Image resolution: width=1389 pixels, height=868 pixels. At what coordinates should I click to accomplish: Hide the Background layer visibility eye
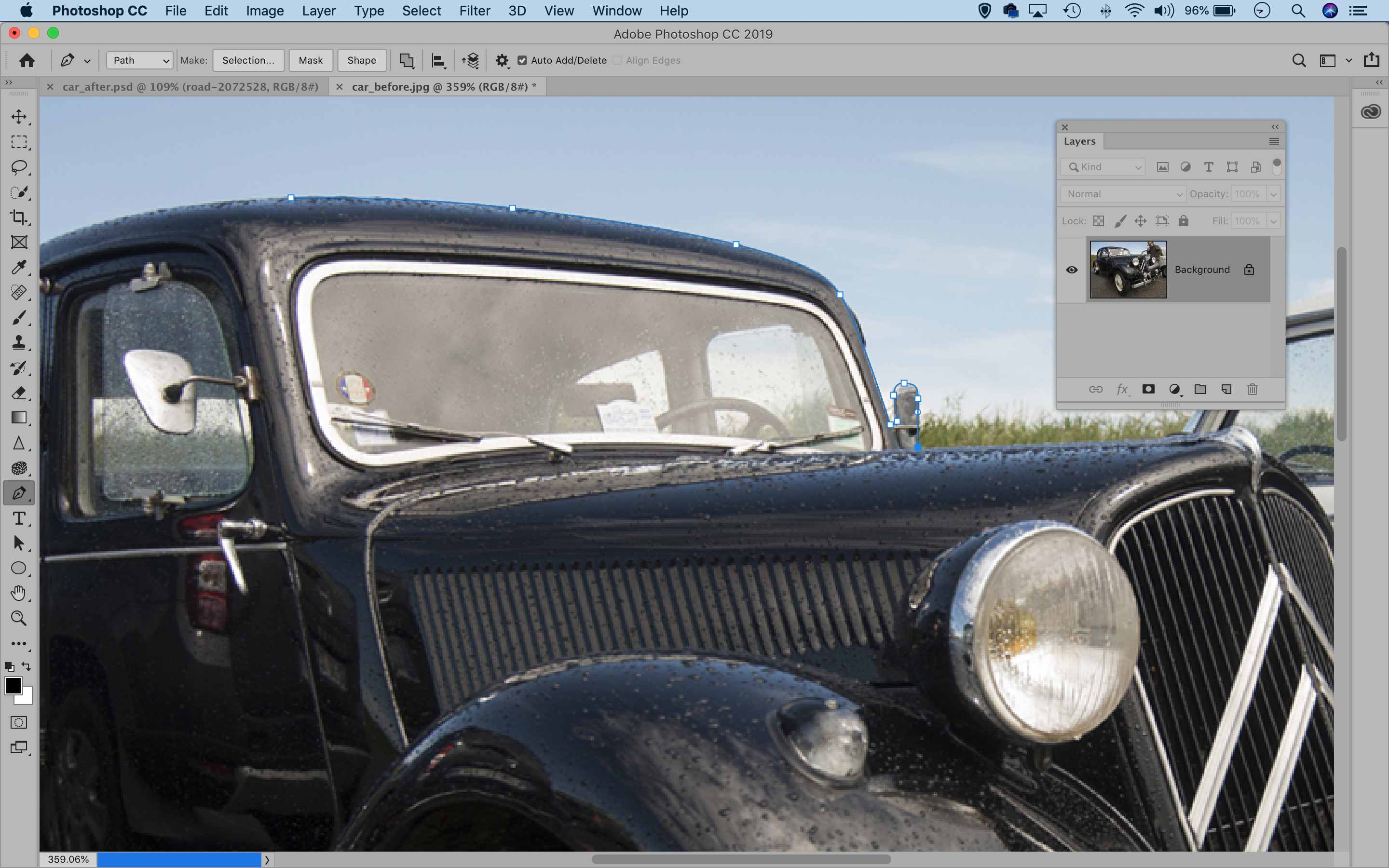[1071, 270]
